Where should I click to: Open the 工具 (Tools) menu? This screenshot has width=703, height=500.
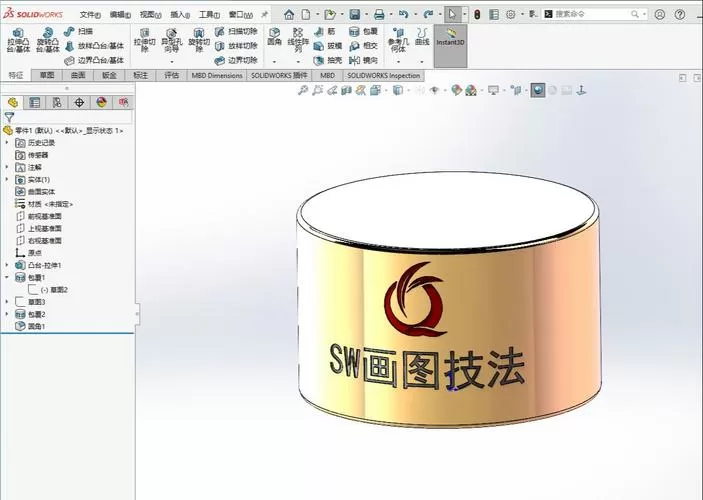coord(209,15)
